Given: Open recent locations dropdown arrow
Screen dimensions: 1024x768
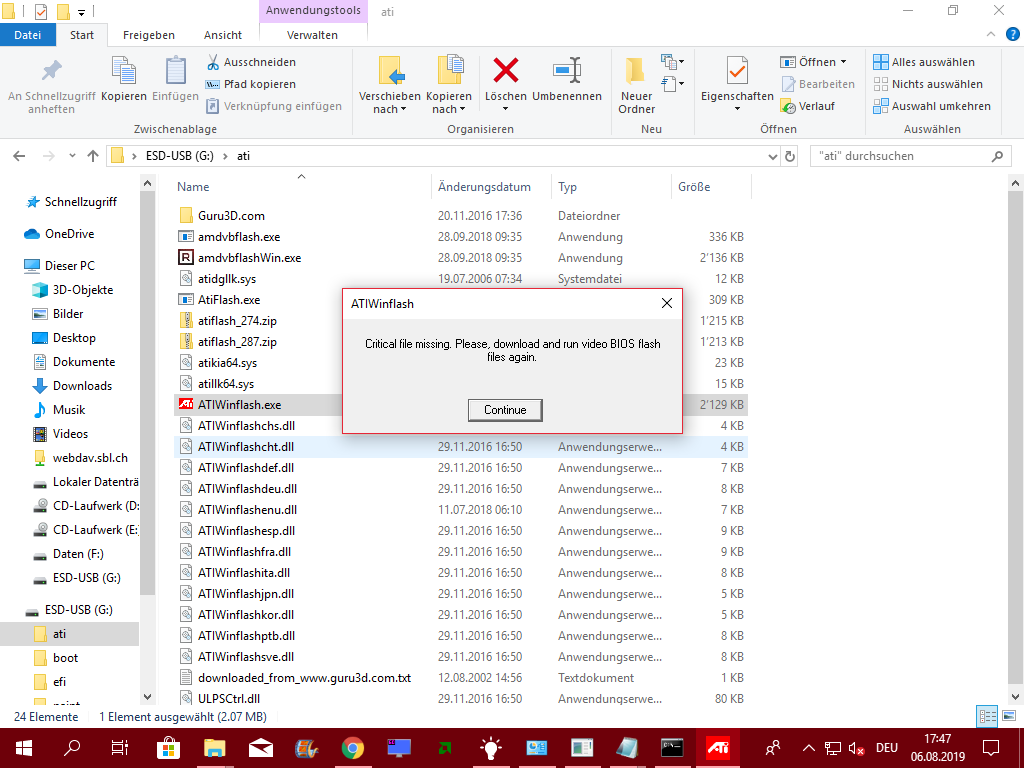Looking at the screenshot, I should pos(72,156).
